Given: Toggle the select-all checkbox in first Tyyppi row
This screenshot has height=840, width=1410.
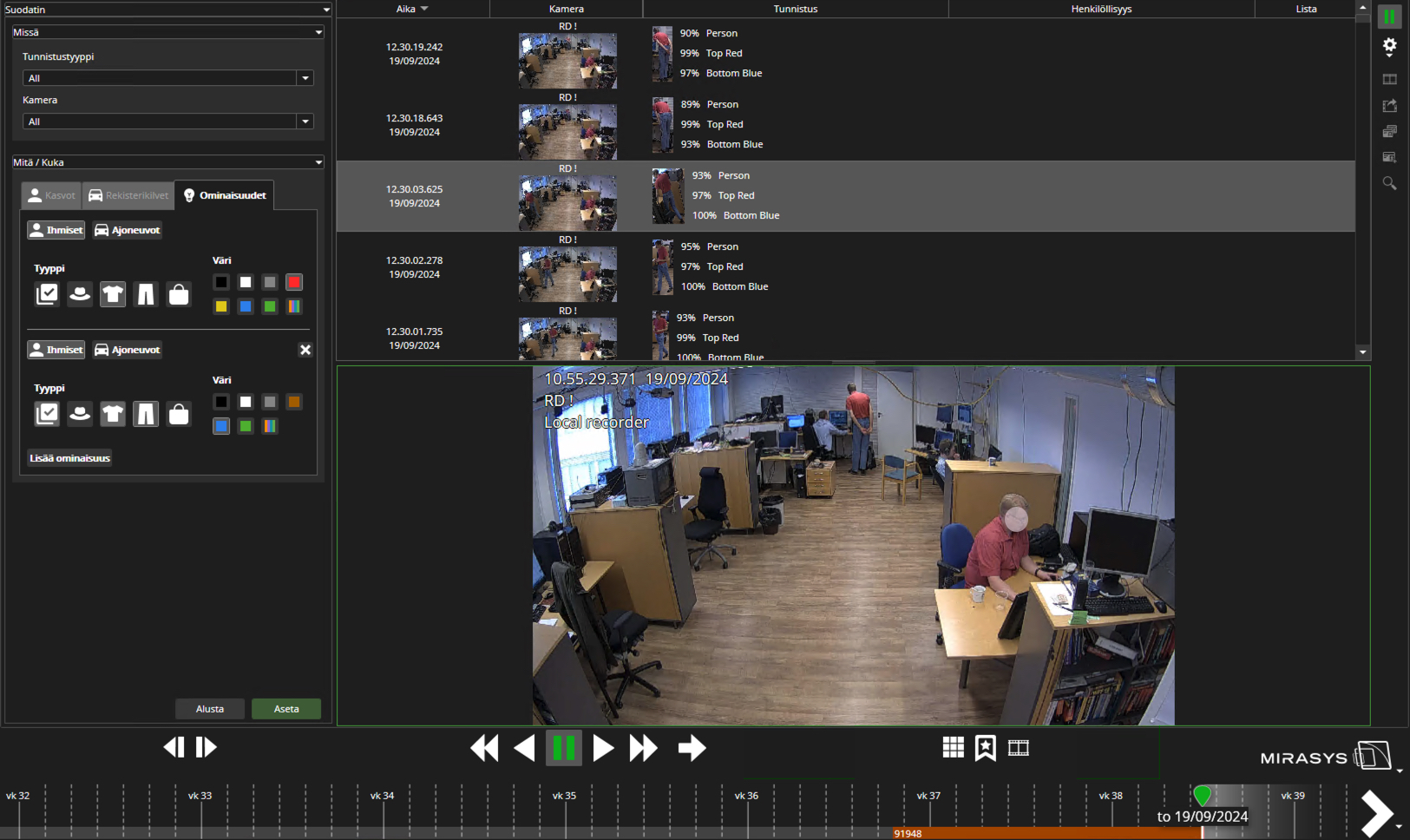Looking at the screenshot, I should coord(47,294).
